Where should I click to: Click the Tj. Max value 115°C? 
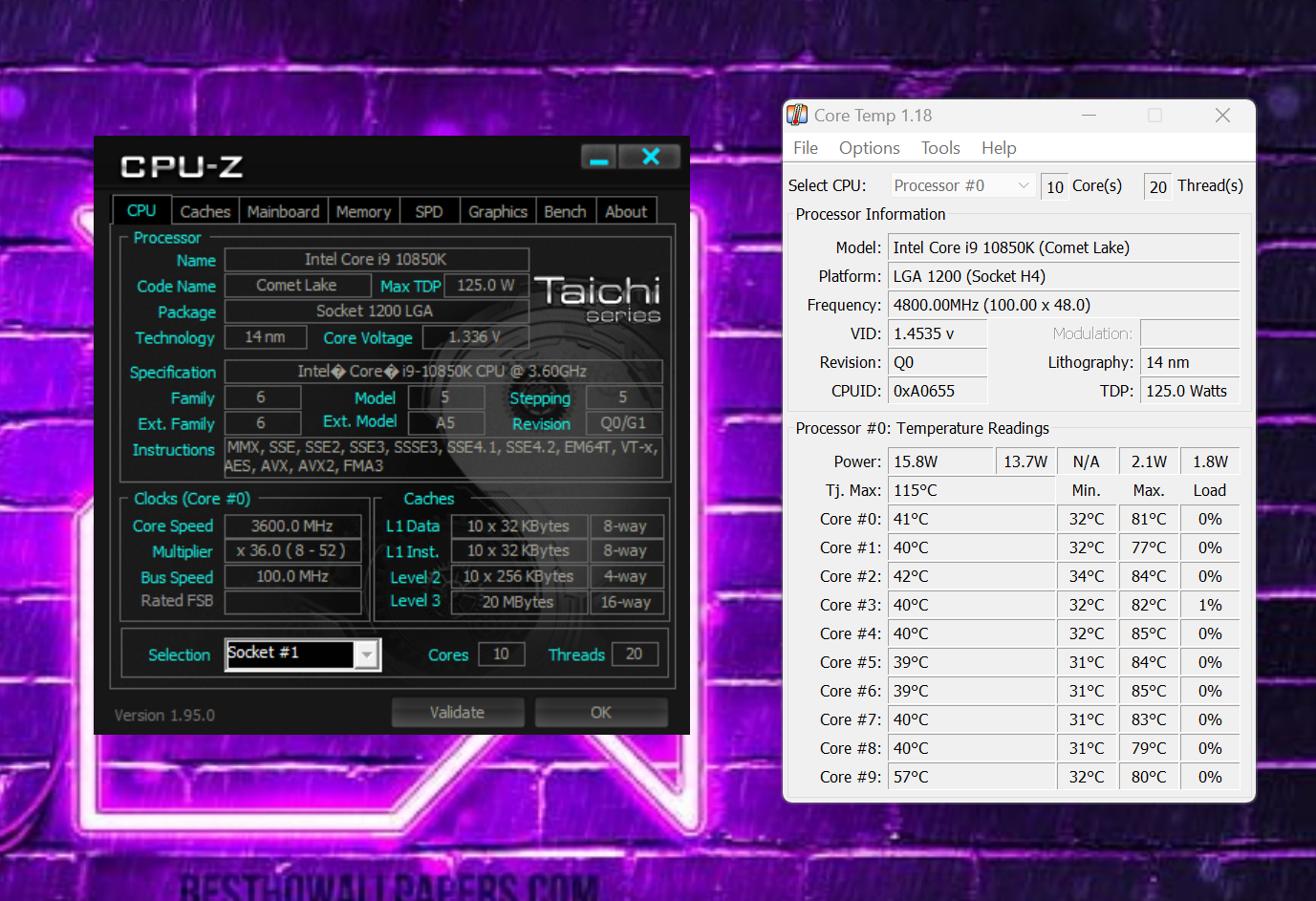(971, 490)
